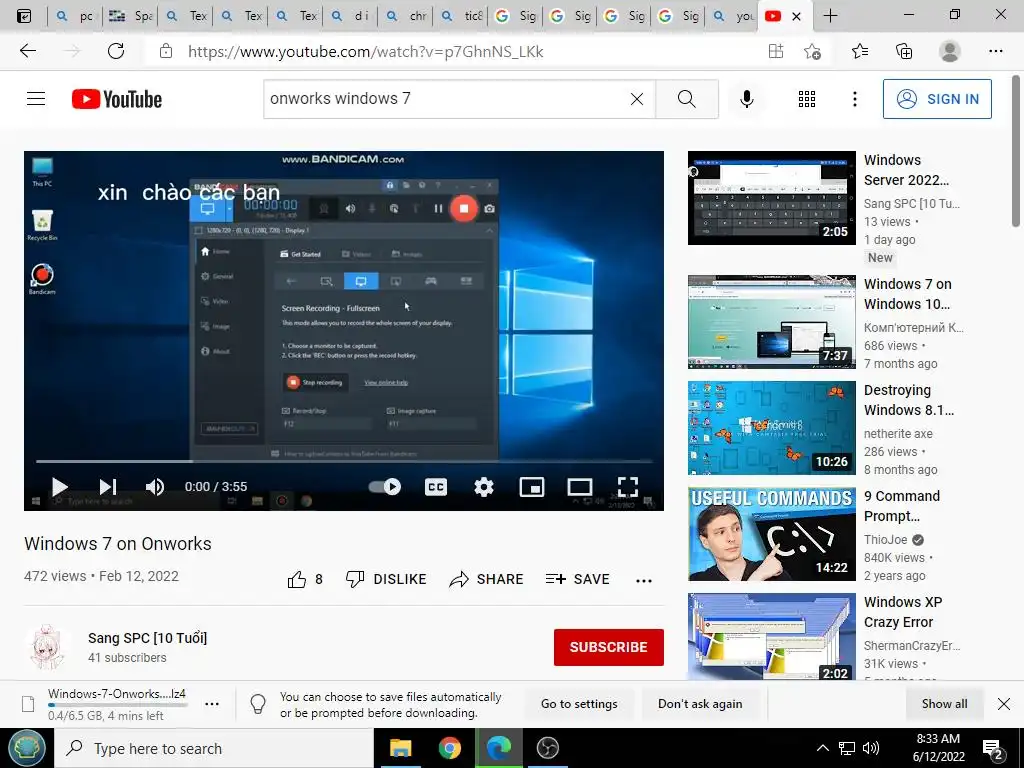Show hidden system tray icons
This screenshot has width=1024, height=768.
tap(822, 748)
